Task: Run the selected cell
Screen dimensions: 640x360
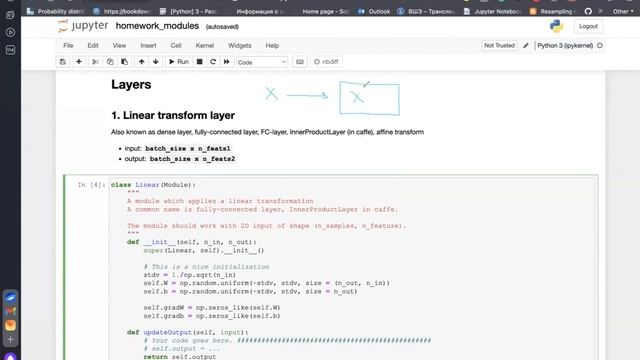Action: tap(179, 62)
